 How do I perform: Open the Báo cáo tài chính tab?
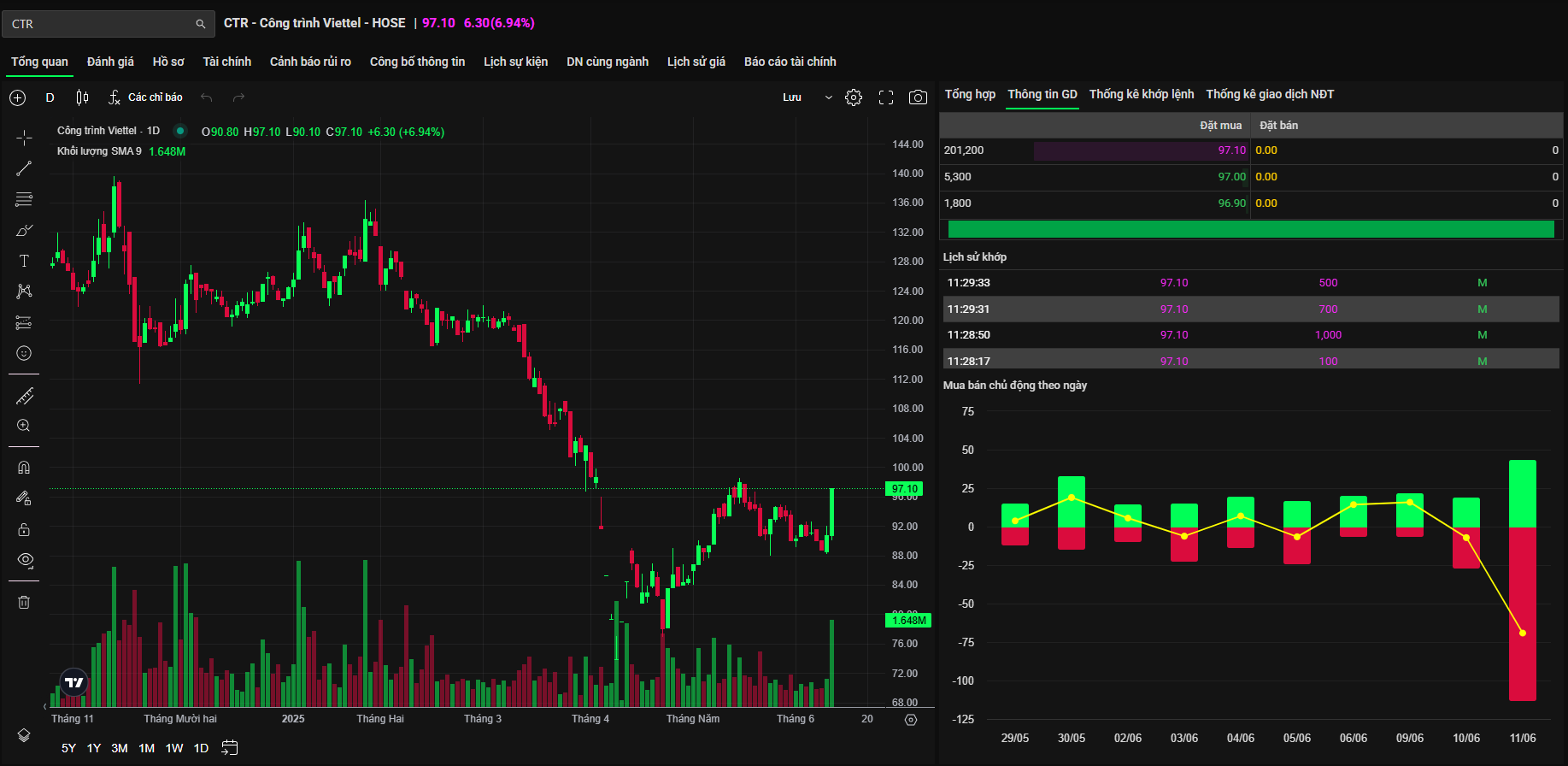[x=790, y=62]
